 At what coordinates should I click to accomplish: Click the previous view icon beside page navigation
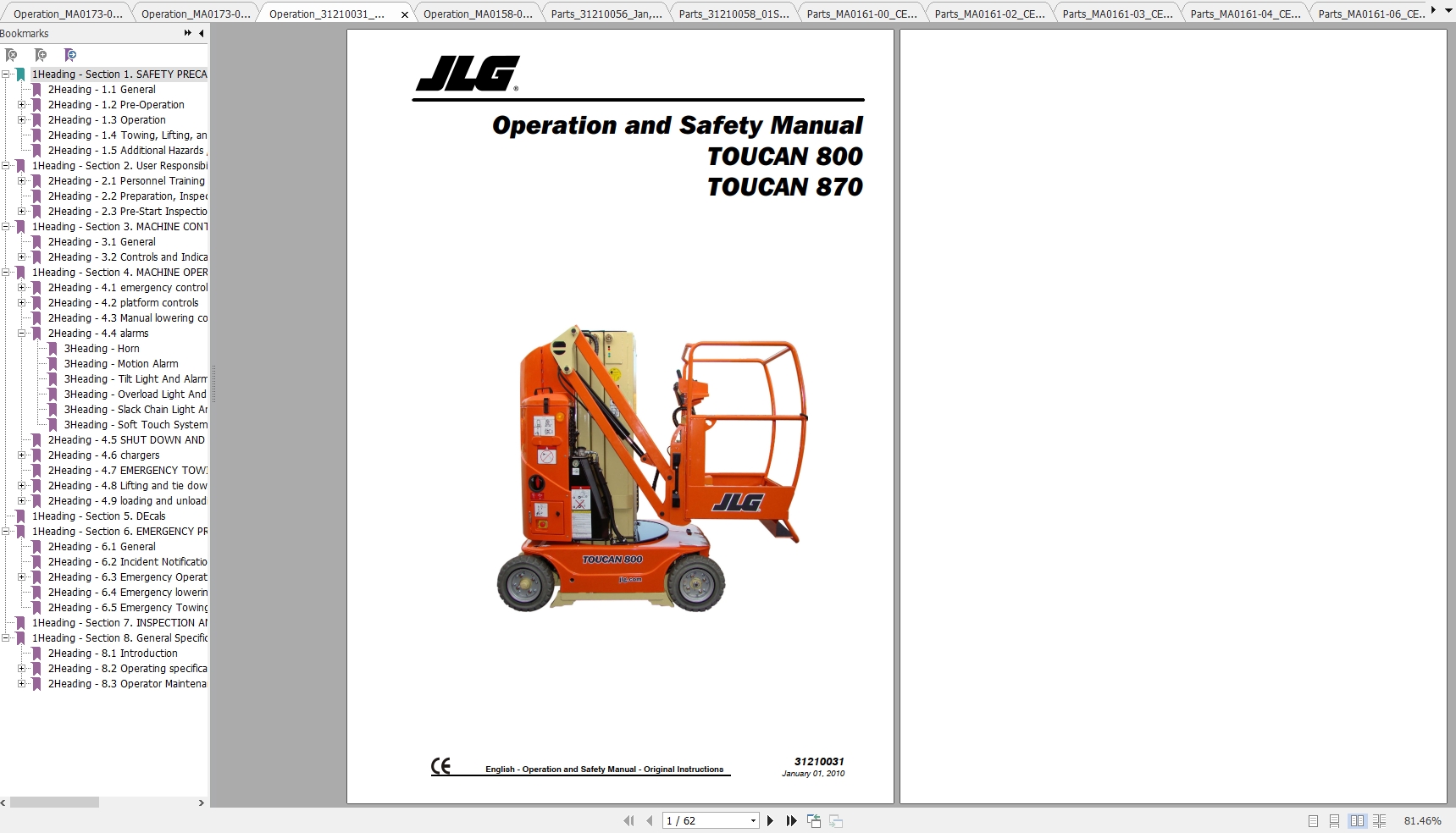pyautogui.click(x=814, y=820)
